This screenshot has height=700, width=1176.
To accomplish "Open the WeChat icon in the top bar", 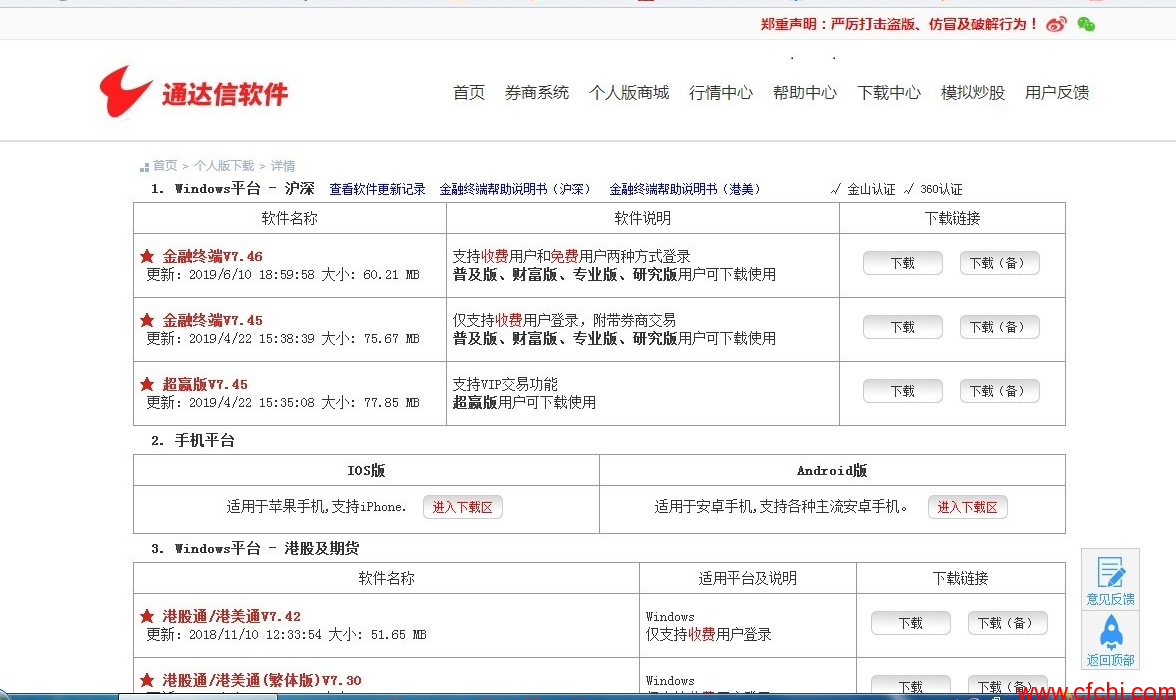I will pyautogui.click(x=1085, y=25).
